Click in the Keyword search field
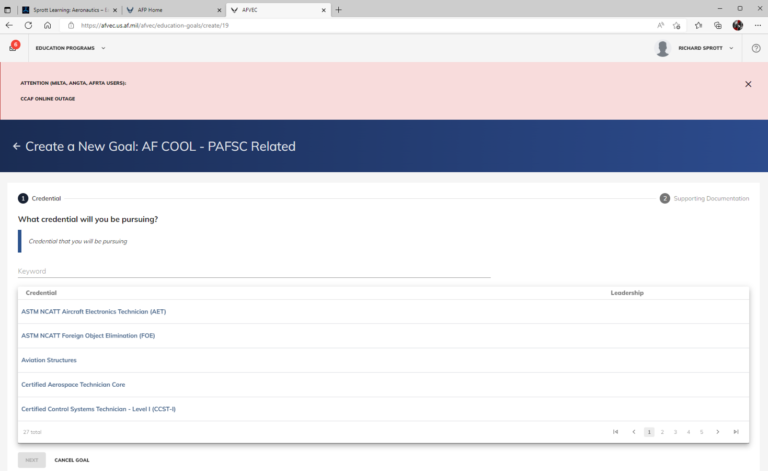Screen dimensions: 768x471 [x=254, y=271]
